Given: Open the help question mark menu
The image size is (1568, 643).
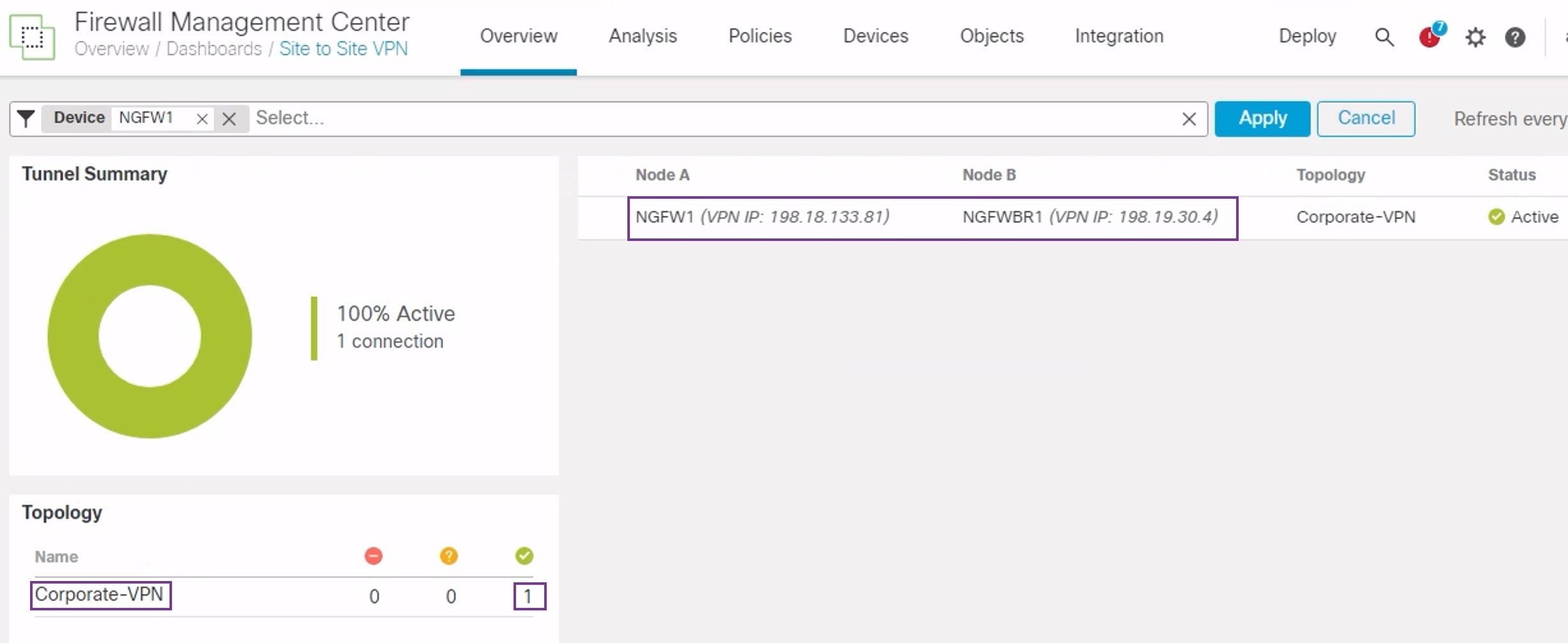Looking at the screenshot, I should coord(1514,37).
